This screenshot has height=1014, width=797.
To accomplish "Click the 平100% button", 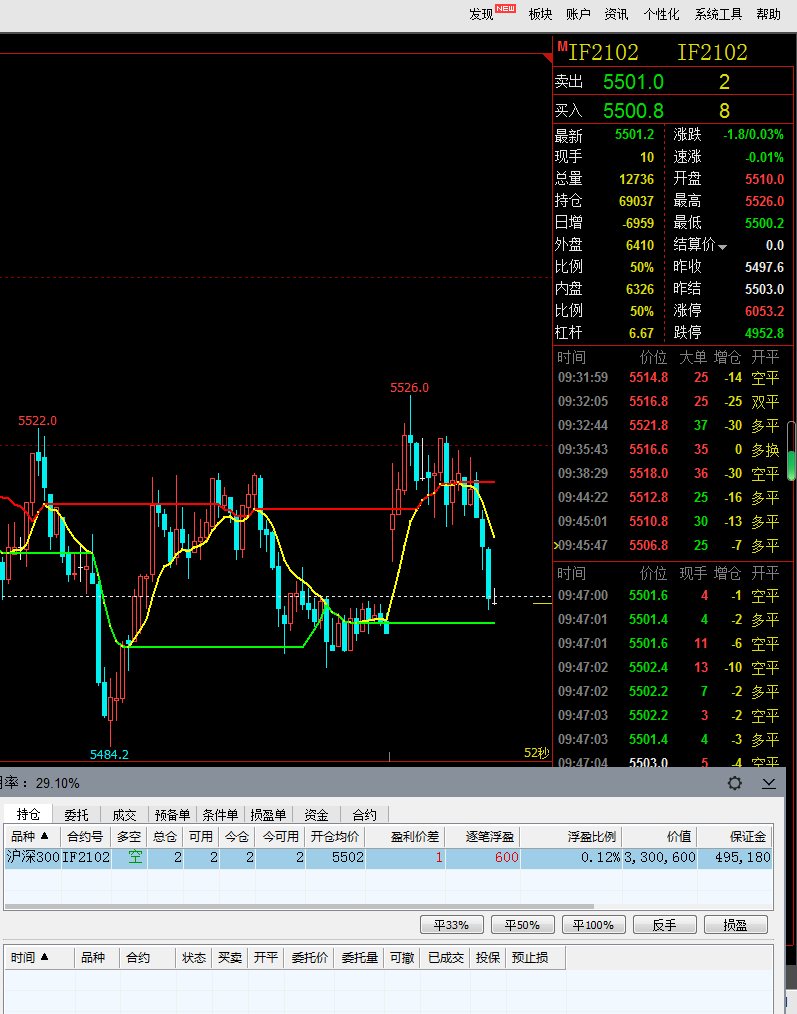I will coord(594,925).
